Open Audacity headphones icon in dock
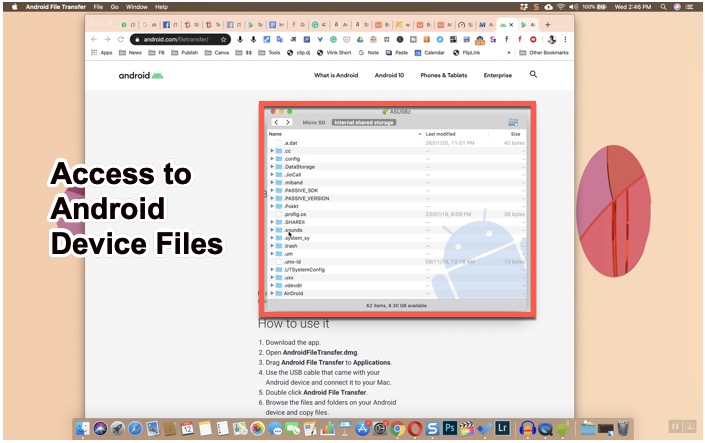The height and width of the screenshot is (443, 705). (x=527, y=429)
